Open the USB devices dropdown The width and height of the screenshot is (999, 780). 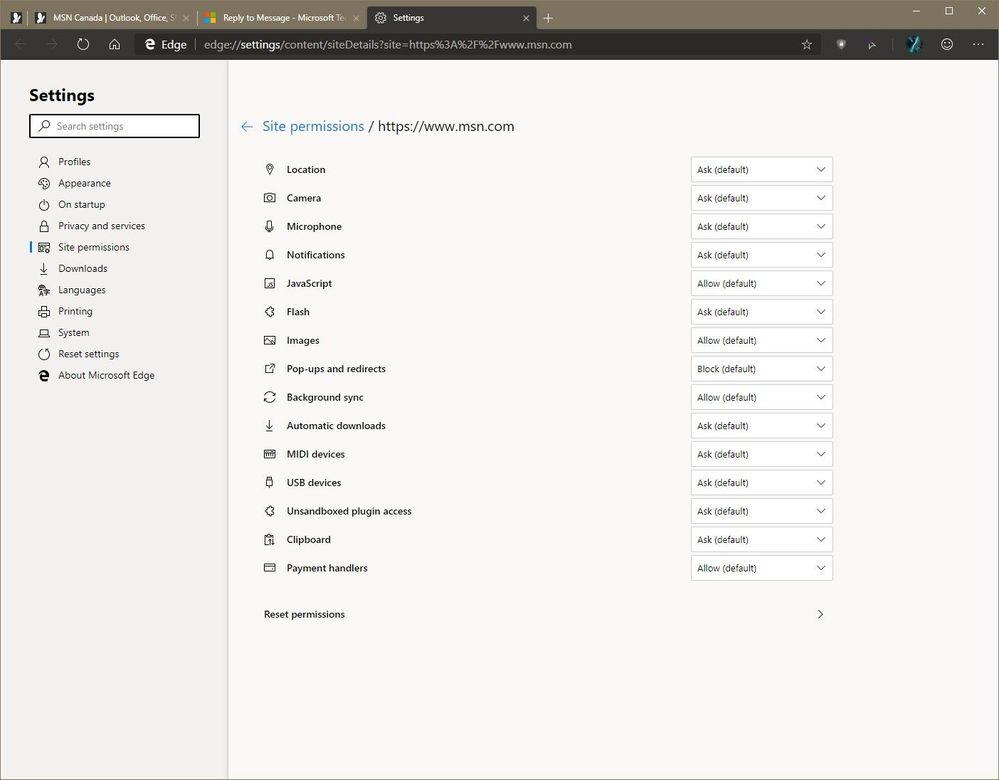pos(761,482)
